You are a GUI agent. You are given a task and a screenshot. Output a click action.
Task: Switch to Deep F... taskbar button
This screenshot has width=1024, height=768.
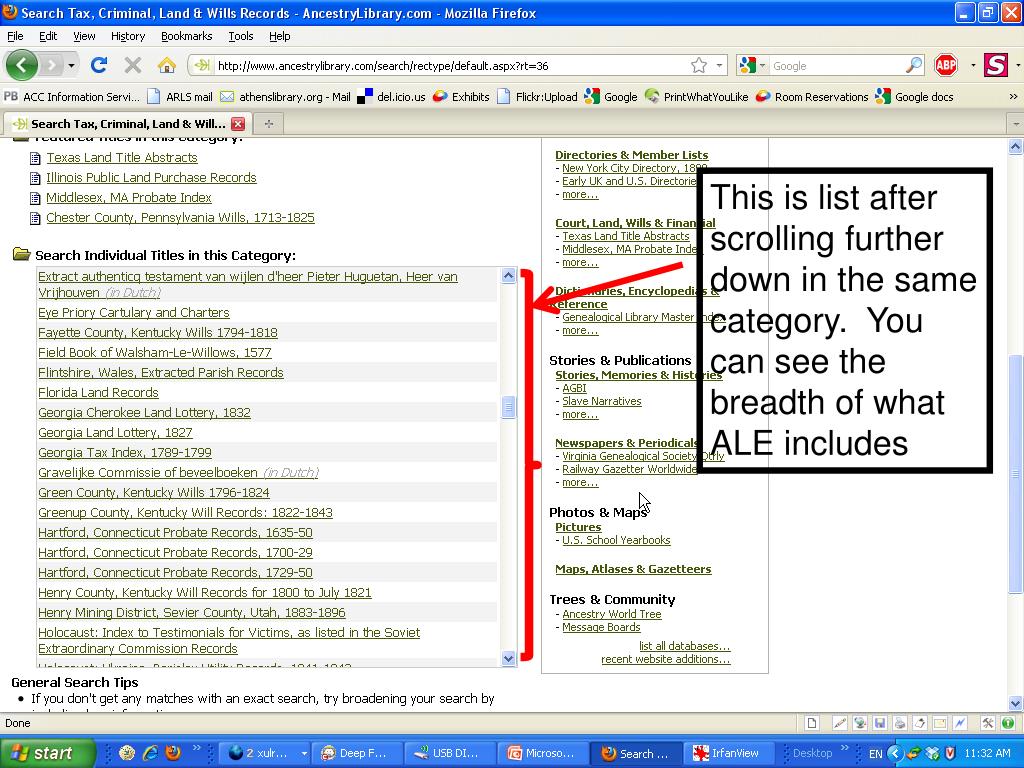tap(357, 753)
